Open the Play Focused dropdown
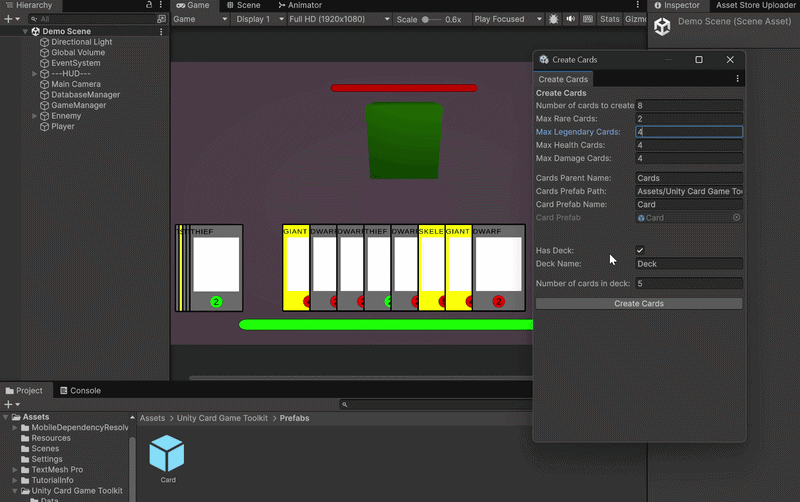The width and height of the screenshot is (800, 502). [508, 19]
